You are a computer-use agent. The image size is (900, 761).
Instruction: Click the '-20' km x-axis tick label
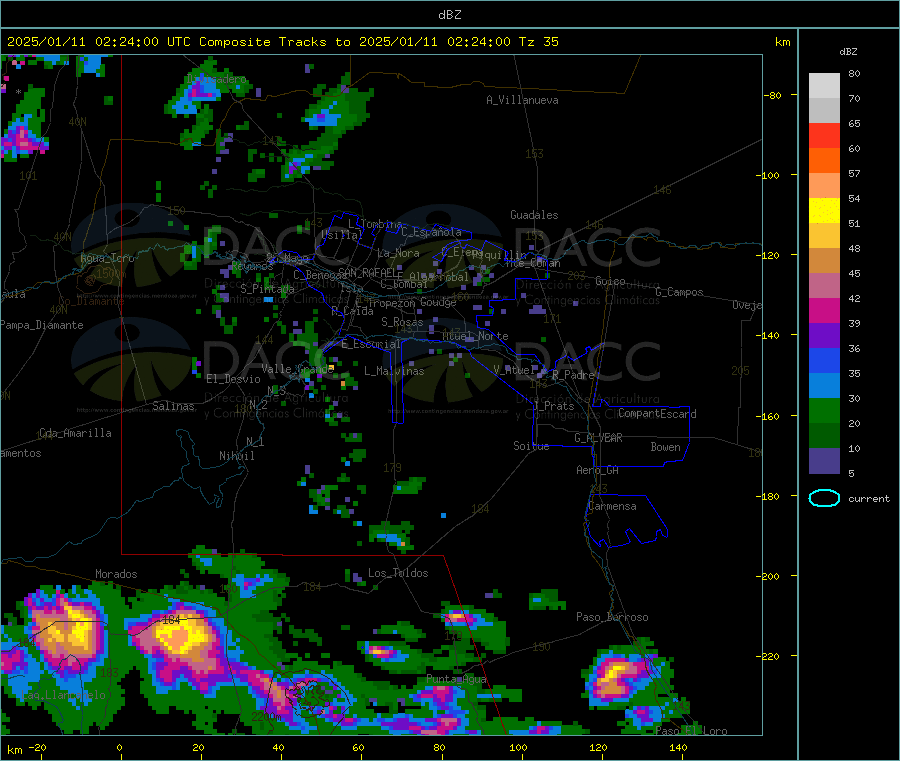click(37, 747)
